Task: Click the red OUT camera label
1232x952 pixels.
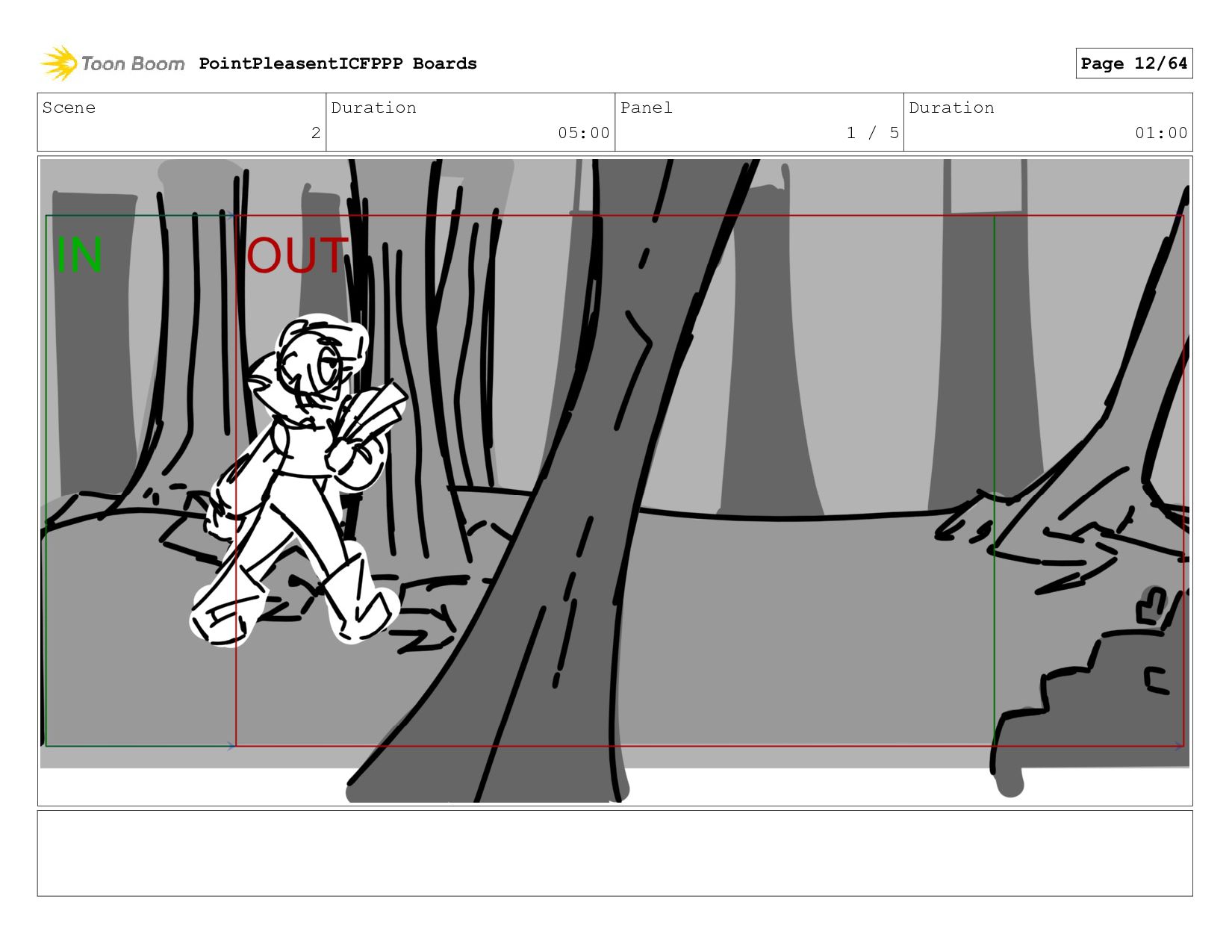Action: pos(298,255)
